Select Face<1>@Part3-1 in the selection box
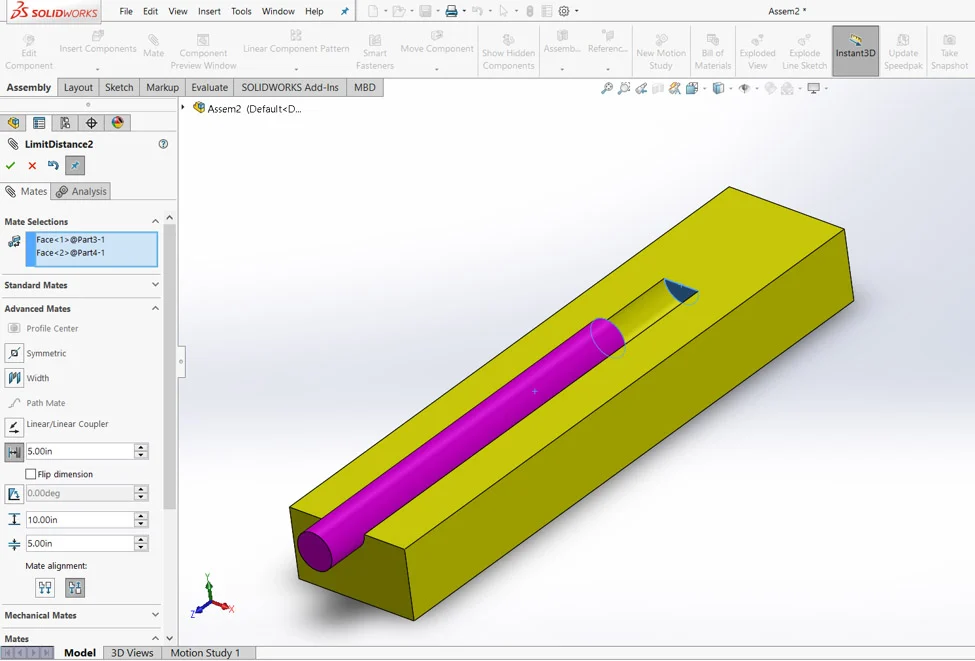 [70, 239]
